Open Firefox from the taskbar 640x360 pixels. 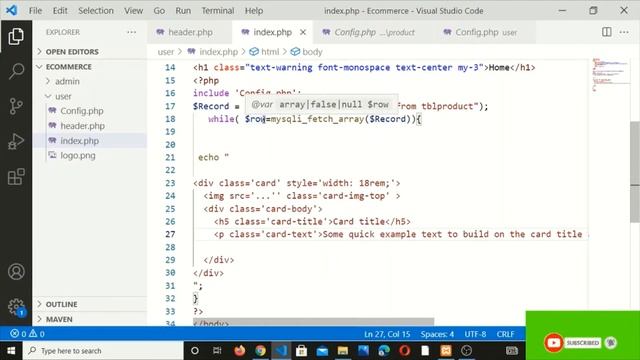coord(240,351)
